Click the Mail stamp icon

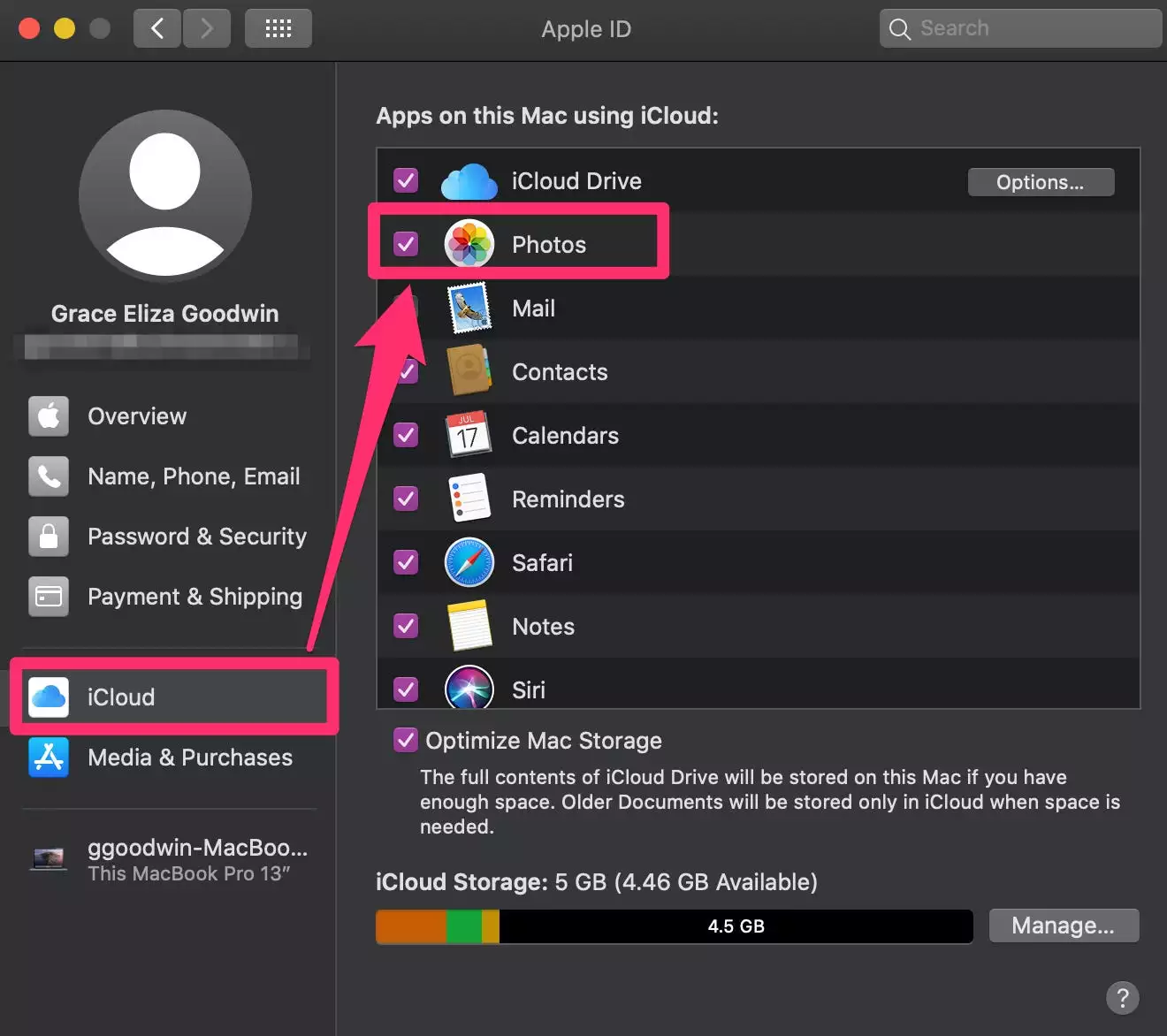(x=469, y=308)
